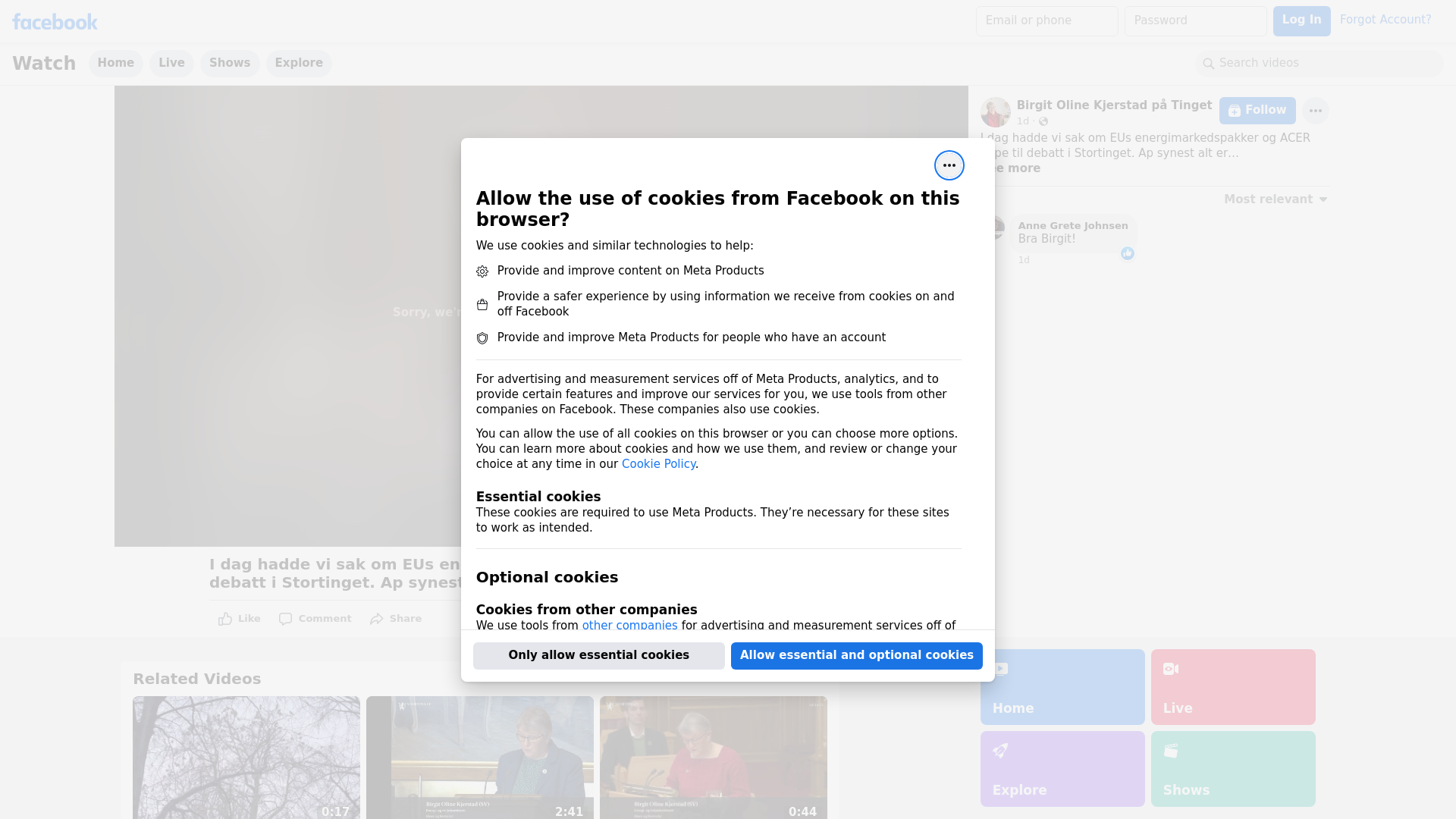1456x819 pixels.
Task: Focus the Password field
Action: [x=1195, y=20]
